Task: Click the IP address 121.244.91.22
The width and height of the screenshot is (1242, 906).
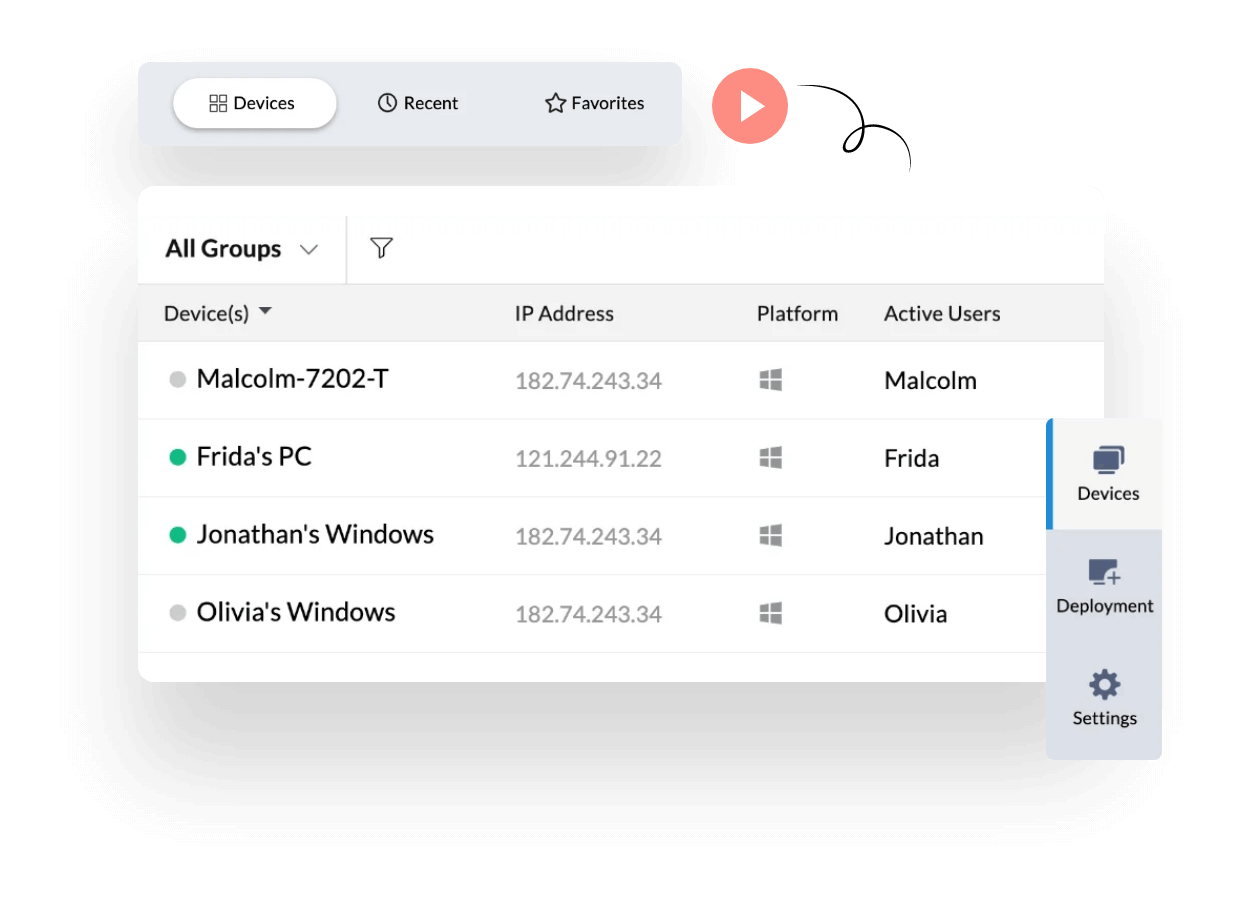Action: pyautogui.click(x=588, y=459)
